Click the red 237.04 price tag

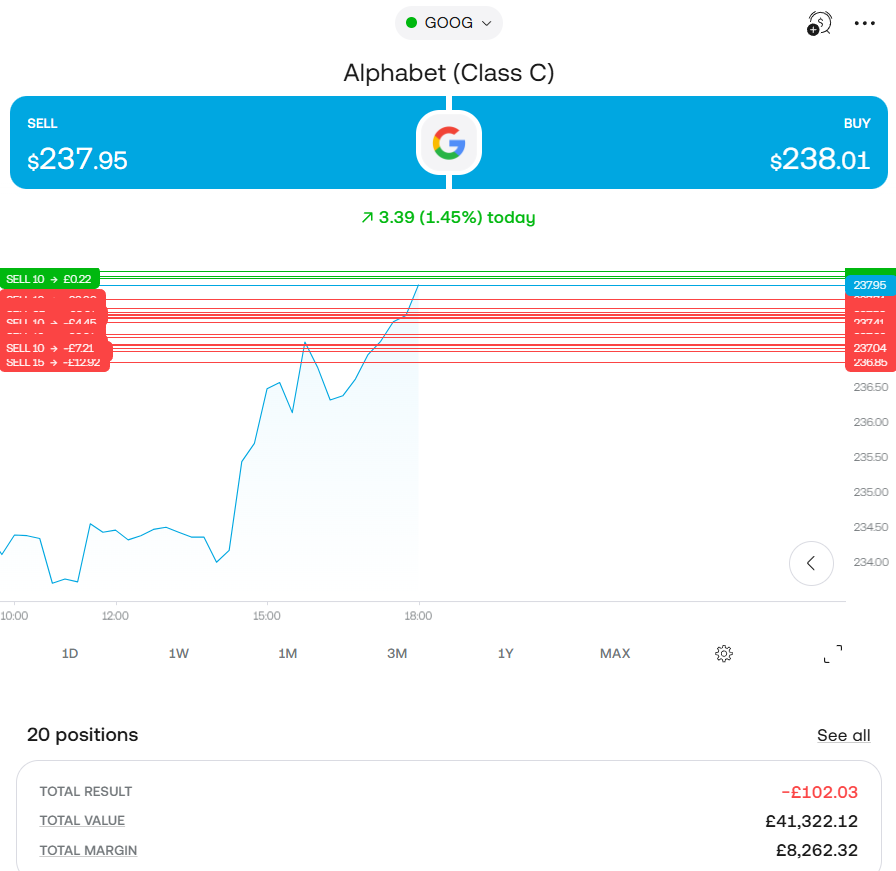tap(870, 348)
